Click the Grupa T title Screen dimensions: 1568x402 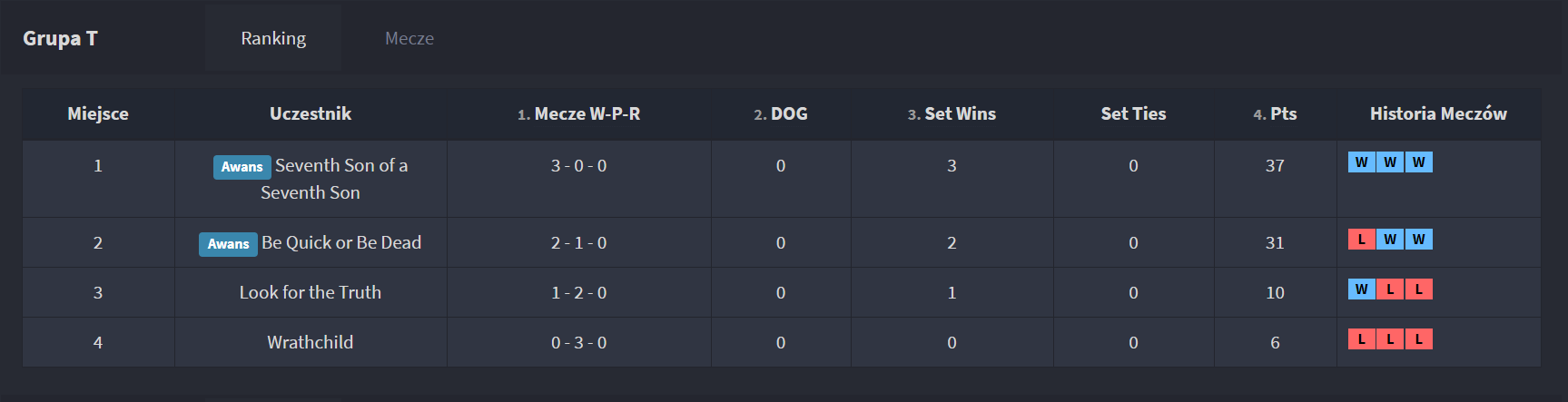point(60,38)
